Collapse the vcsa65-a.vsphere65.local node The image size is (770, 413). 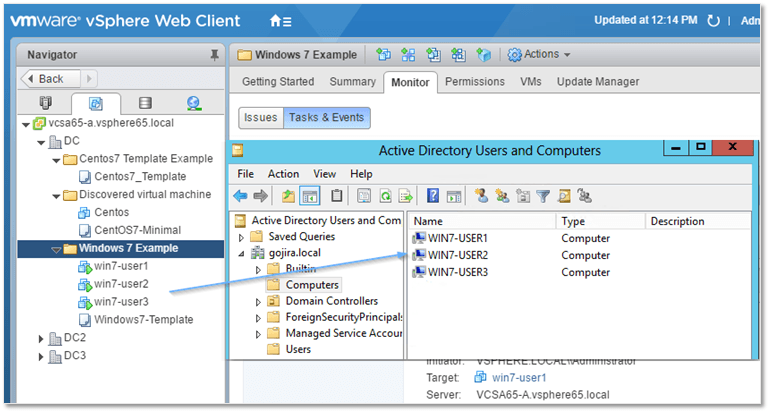pyautogui.click(x=26, y=125)
